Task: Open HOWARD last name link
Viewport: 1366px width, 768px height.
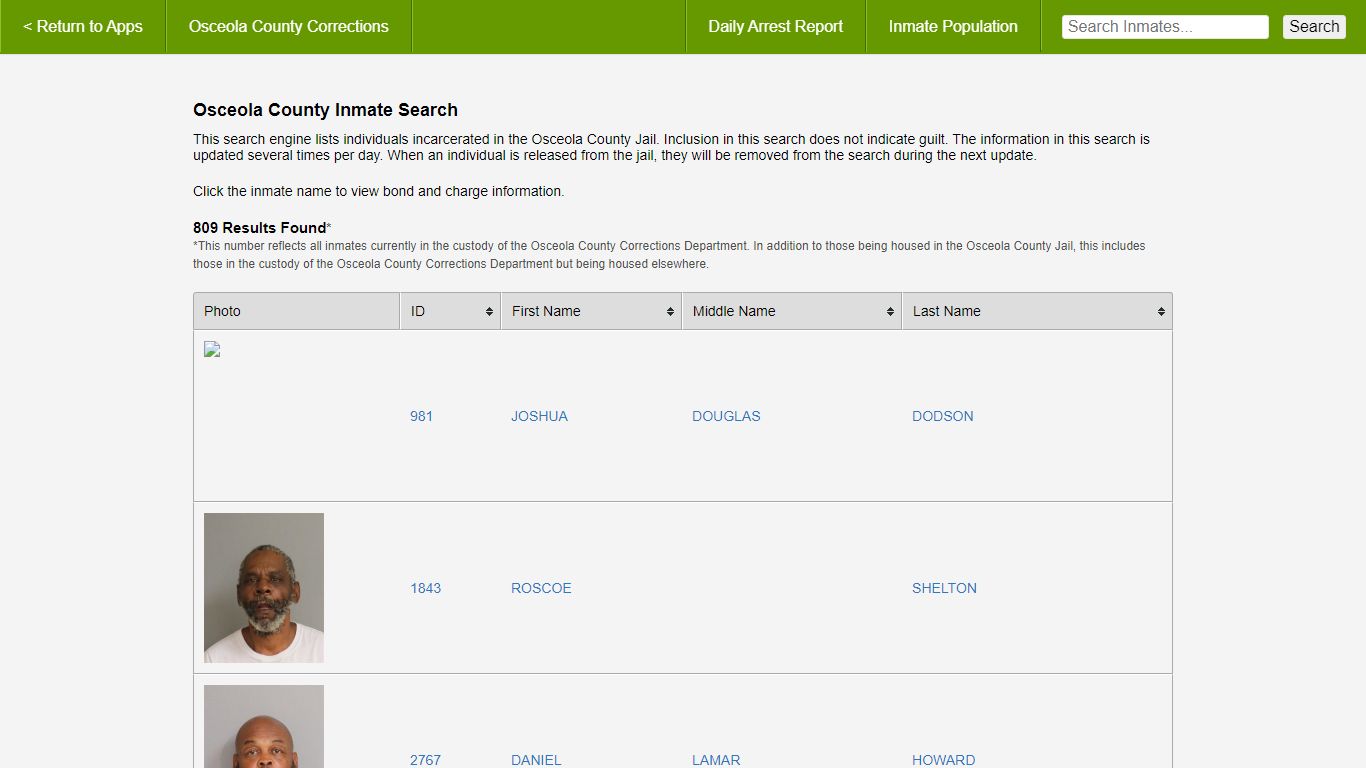Action: coord(943,760)
